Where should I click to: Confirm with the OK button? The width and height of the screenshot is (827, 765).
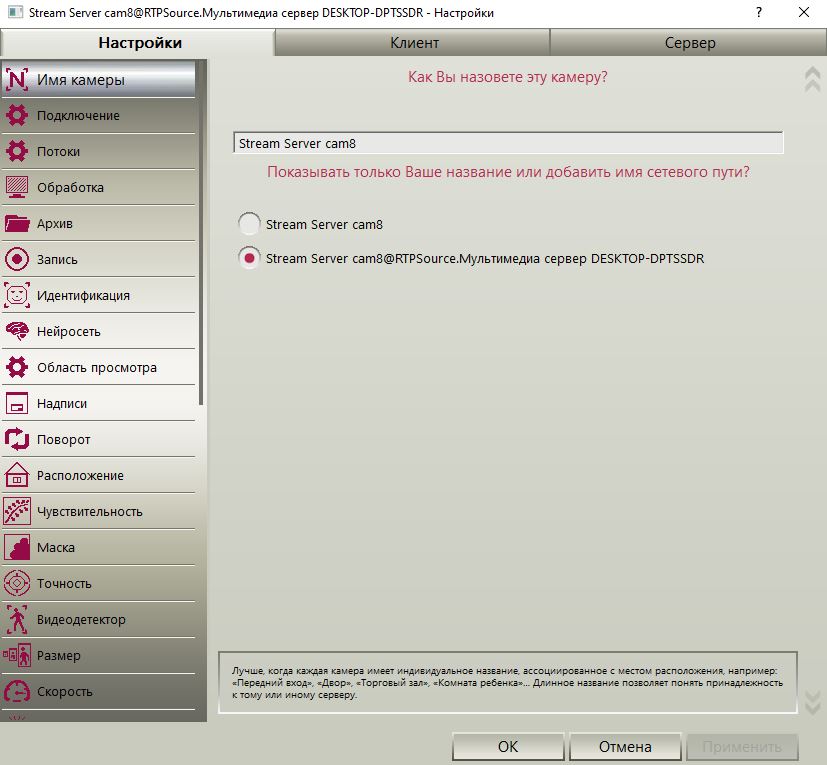[508, 747]
